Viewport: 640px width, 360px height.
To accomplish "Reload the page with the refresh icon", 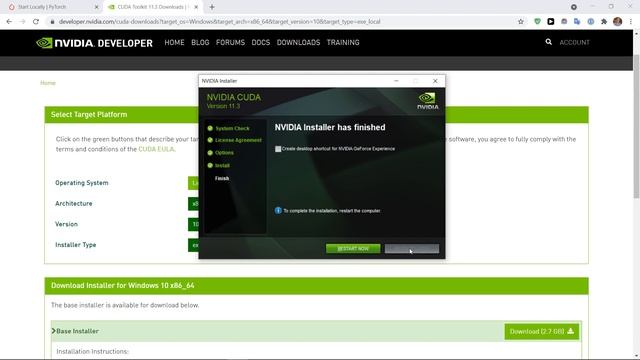I will click(x=36, y=22).
